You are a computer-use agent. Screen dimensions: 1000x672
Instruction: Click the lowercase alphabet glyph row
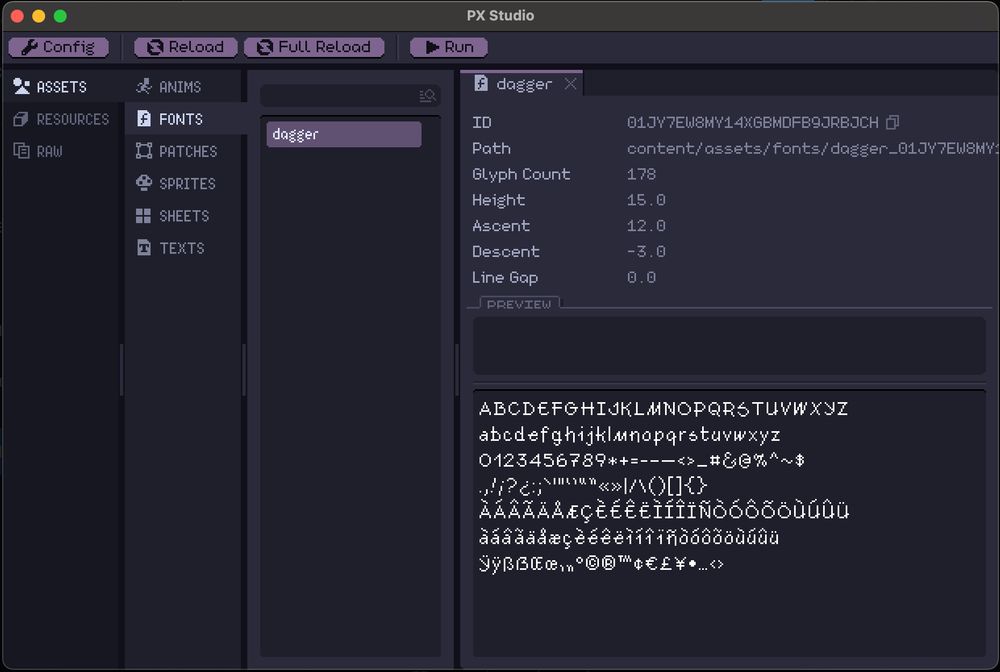(x=629, y=435)
